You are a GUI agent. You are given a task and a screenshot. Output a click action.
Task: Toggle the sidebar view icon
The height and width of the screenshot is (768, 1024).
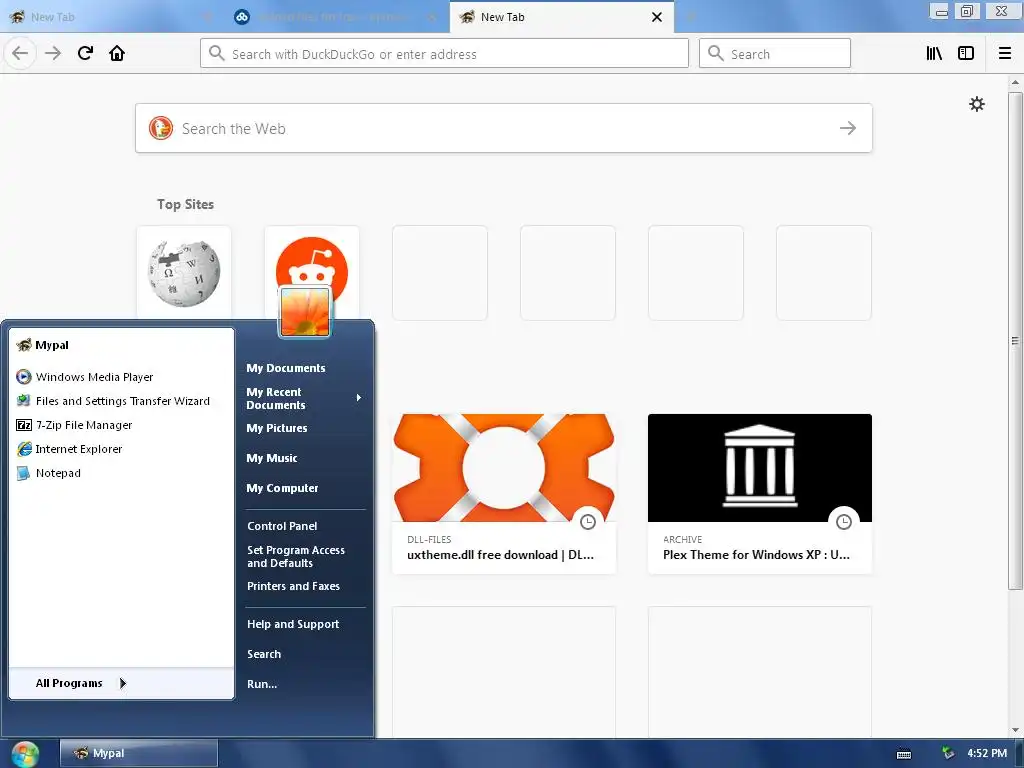click(x=966, y=53)
